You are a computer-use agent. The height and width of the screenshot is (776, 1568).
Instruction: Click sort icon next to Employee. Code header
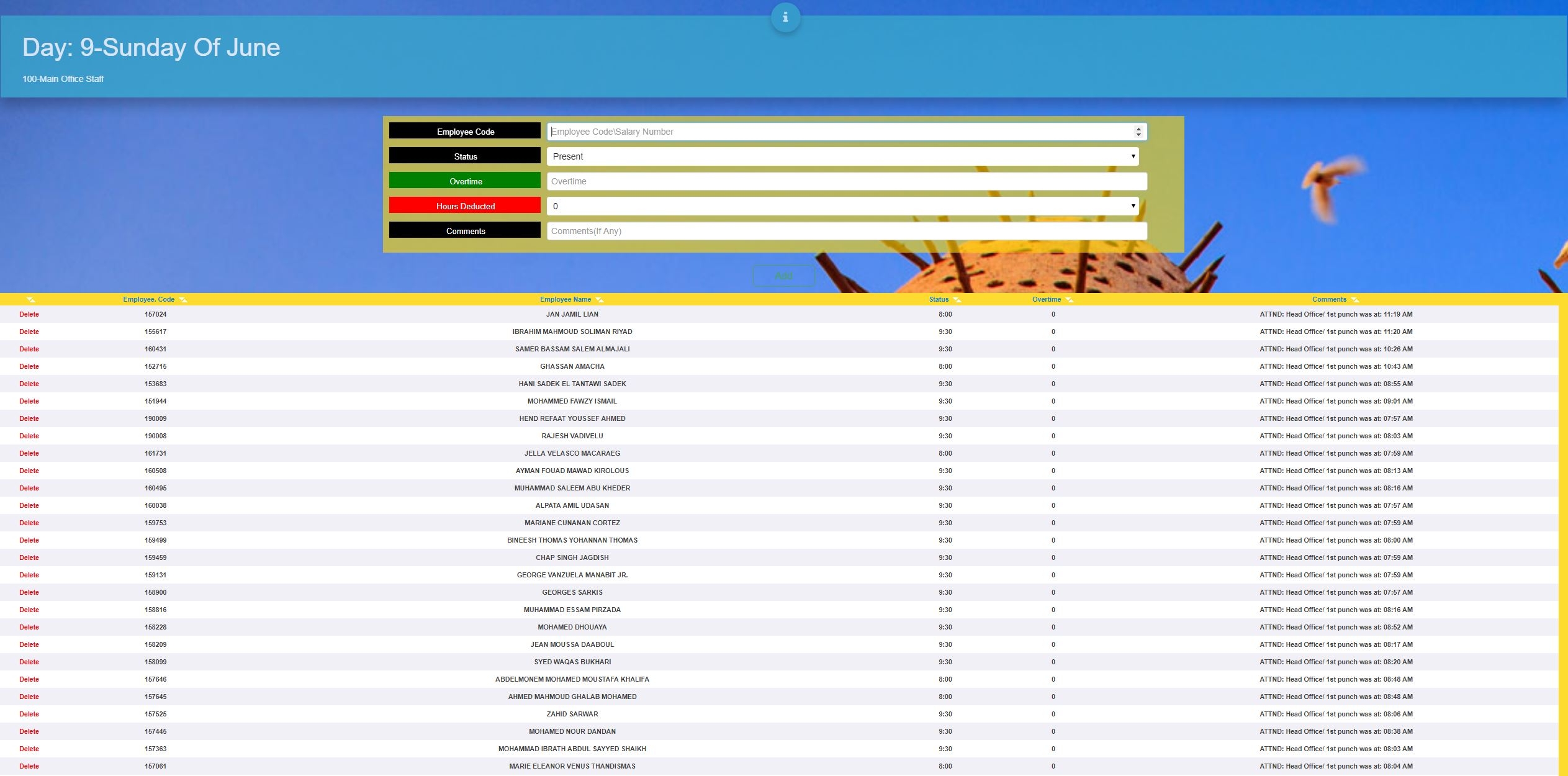coord(183,300)
